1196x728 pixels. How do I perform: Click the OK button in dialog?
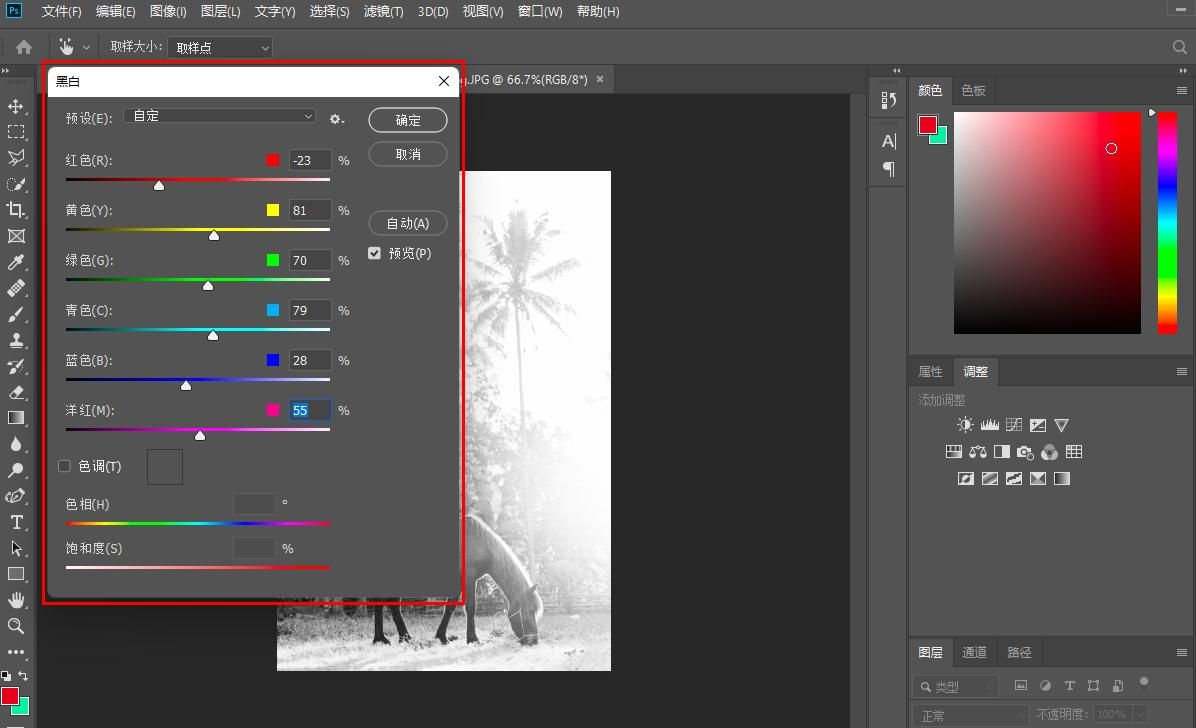[x=407, y=120]
